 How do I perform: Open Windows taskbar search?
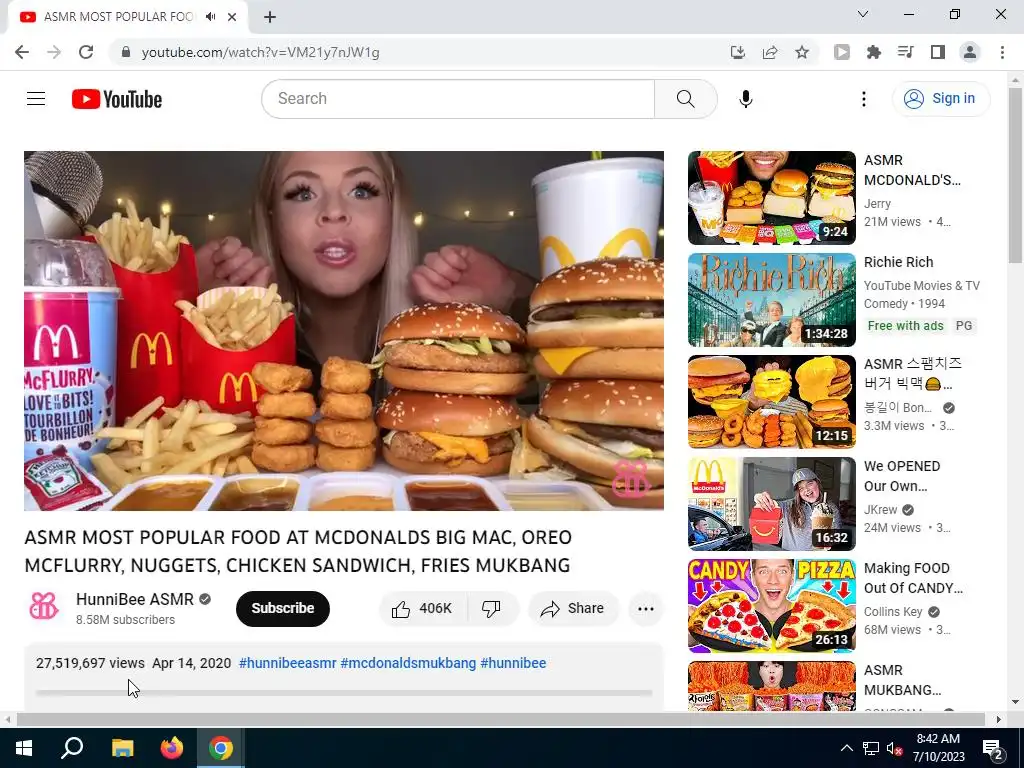72,748
